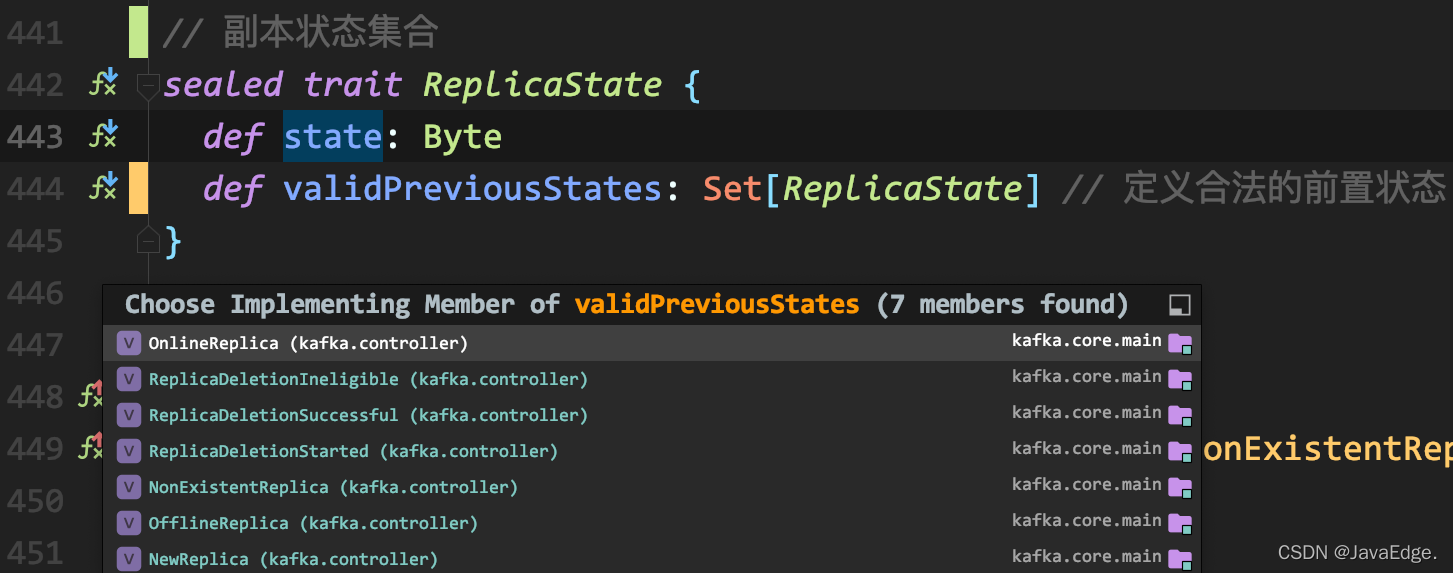The height and width of the screenshot is (573, 1453).
Task: Pick ReplicaDeletionStarted in the popup list
Action: [652, 451]
